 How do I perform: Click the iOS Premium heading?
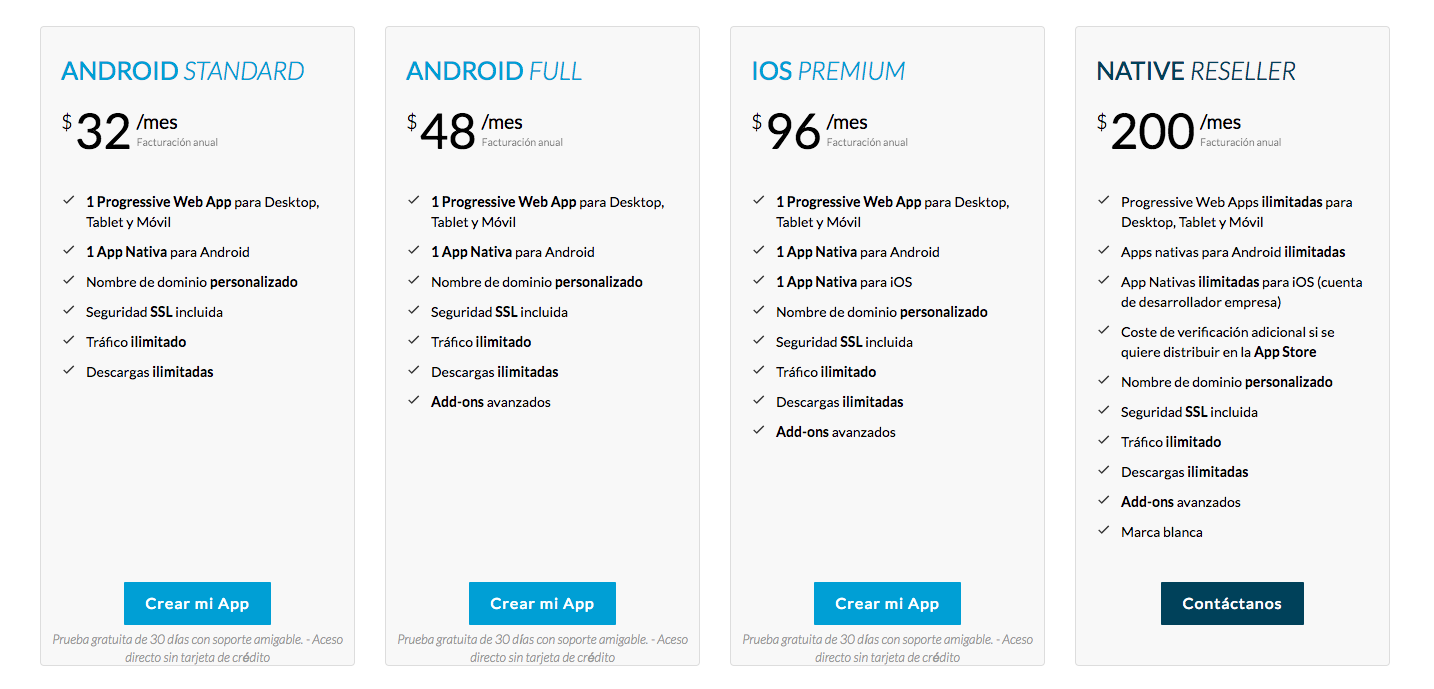pos(828,71)
